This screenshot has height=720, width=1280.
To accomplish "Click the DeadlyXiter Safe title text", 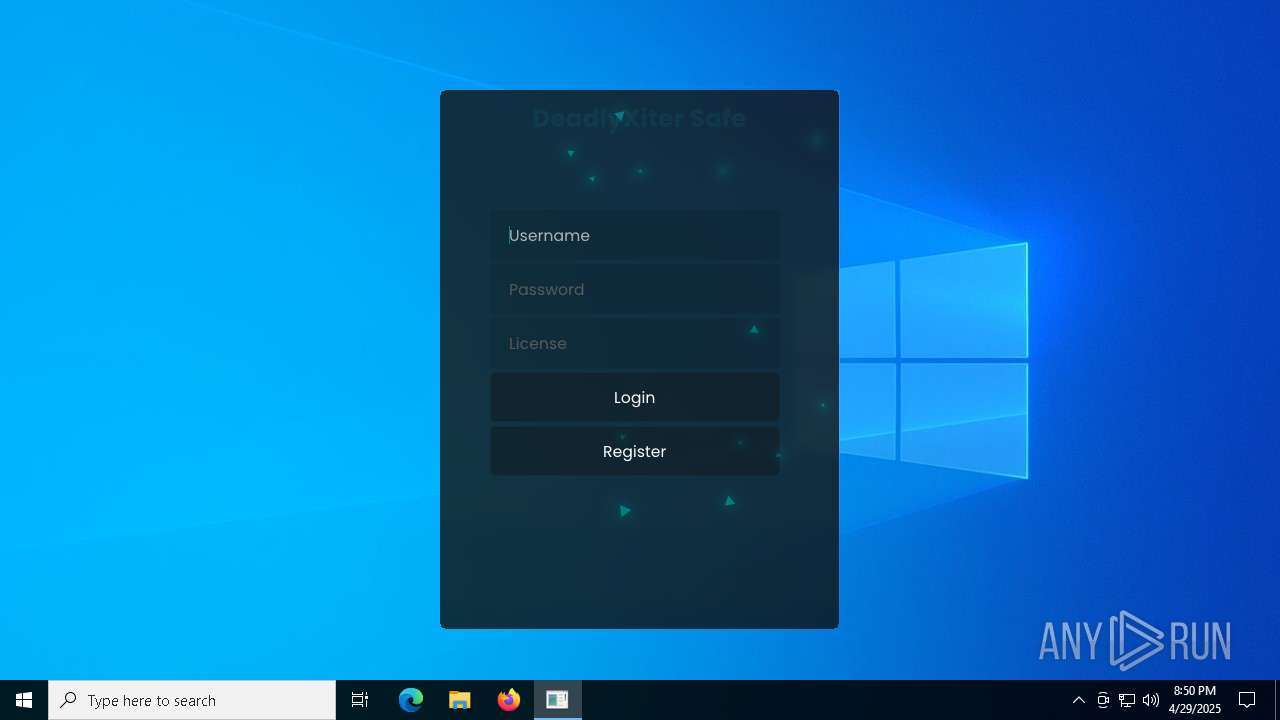I will (639, 118).
